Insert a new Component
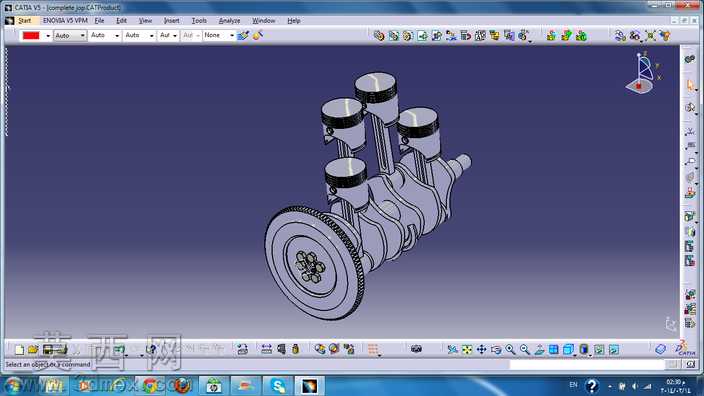The image size is (704, 396). click(x=379, y=35)
